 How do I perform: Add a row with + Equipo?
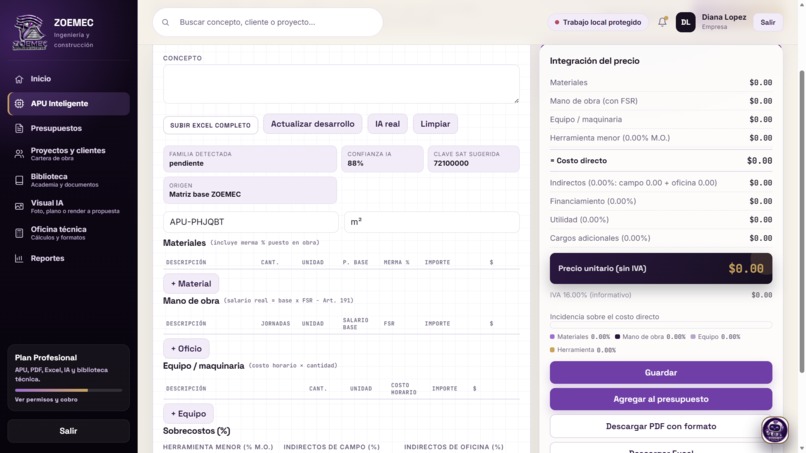[x=188, y=414]
